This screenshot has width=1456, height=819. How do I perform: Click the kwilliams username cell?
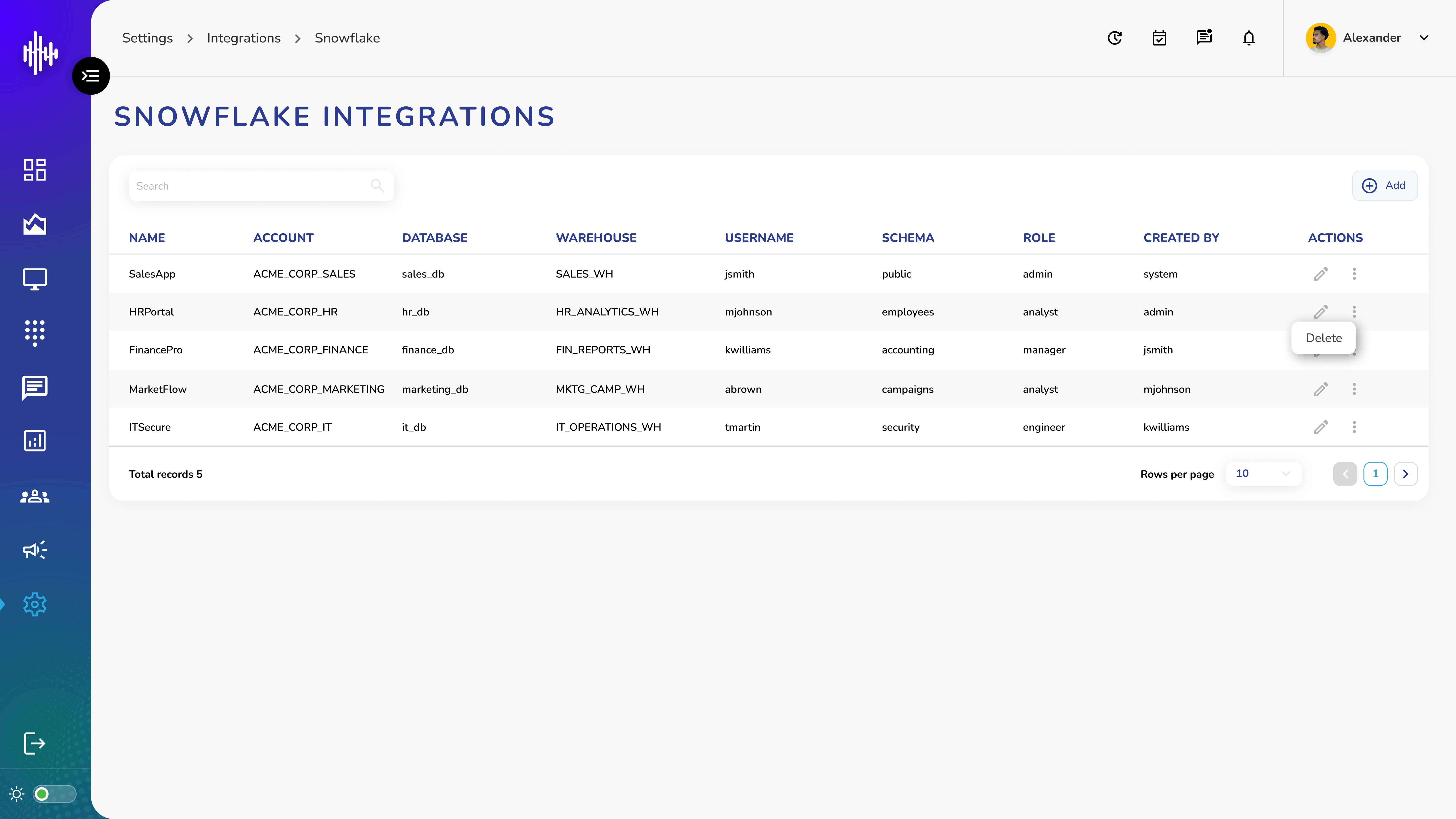pyautogui.click(x=748, y=350)
